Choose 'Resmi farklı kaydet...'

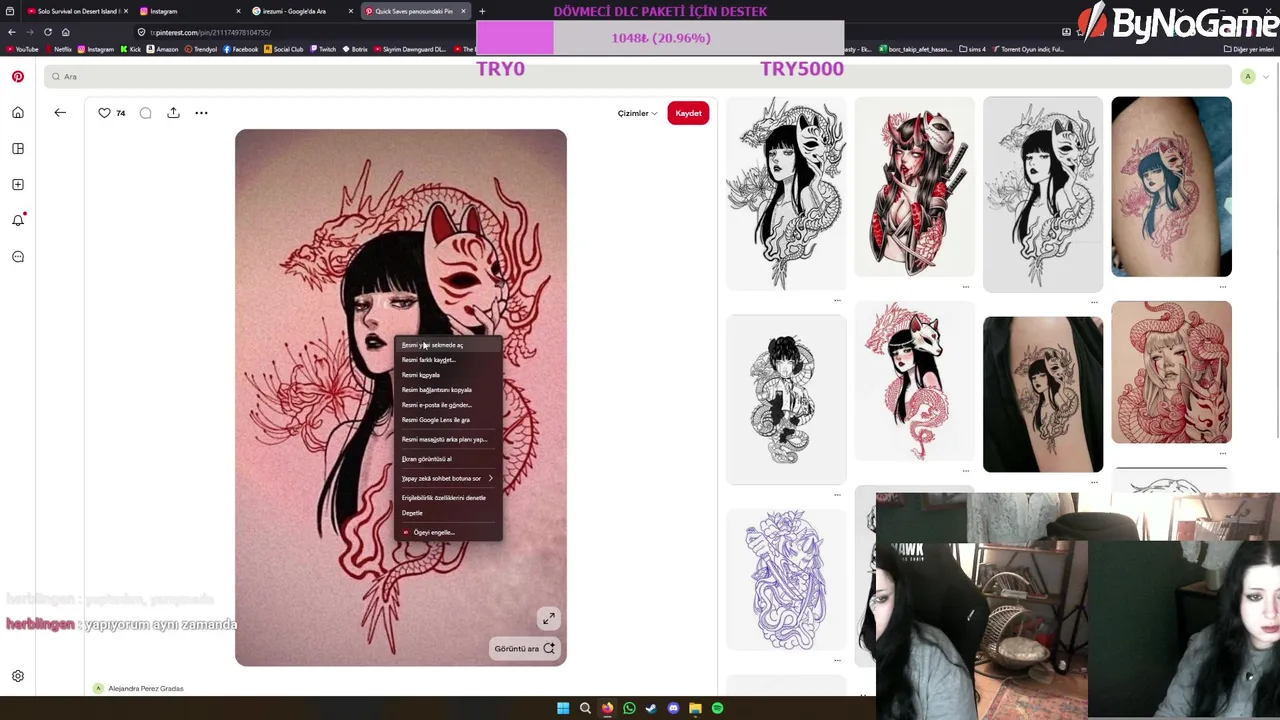(447, 360)
